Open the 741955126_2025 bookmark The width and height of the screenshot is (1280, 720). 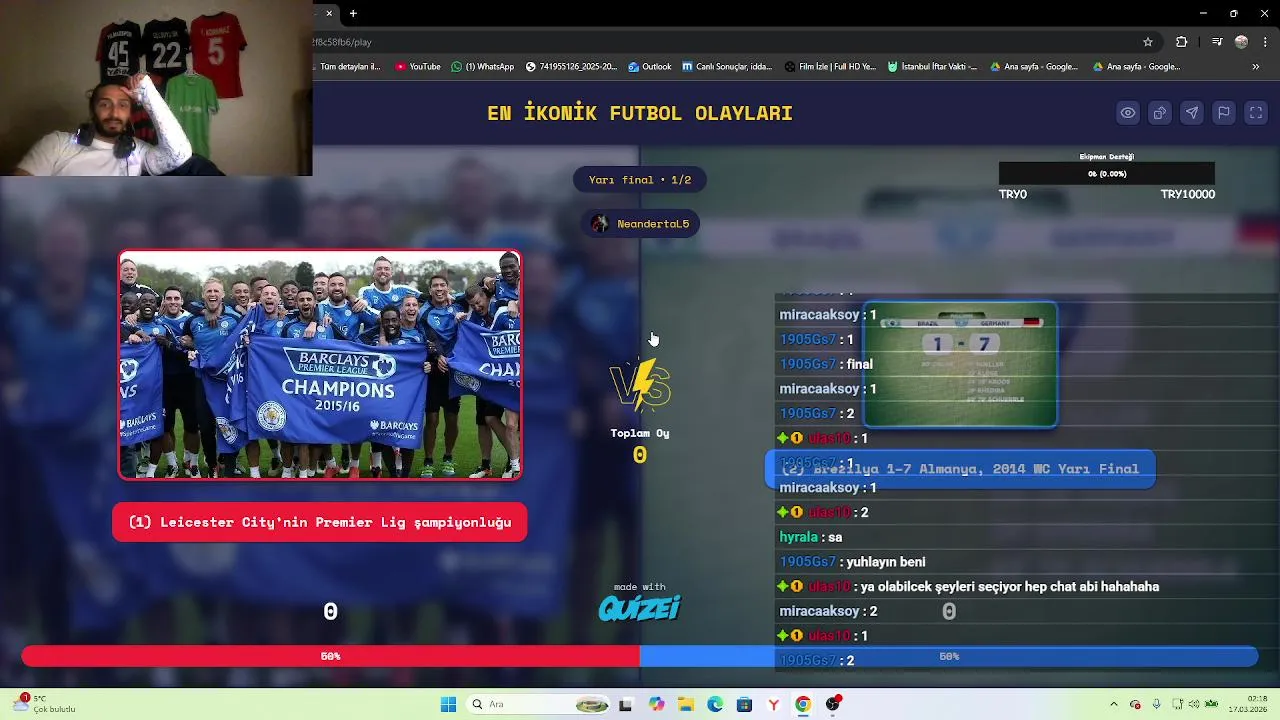(571, 67)
